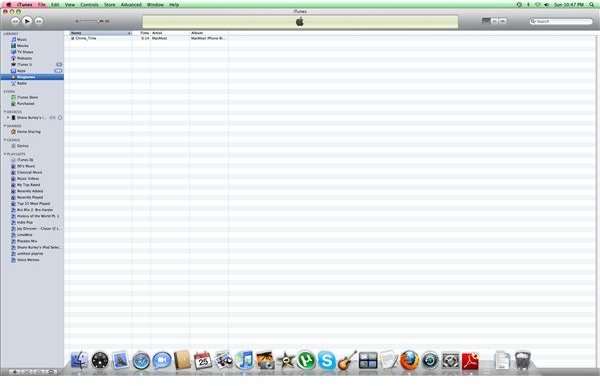Click the Firefox icon in Dock

point(409,360)
